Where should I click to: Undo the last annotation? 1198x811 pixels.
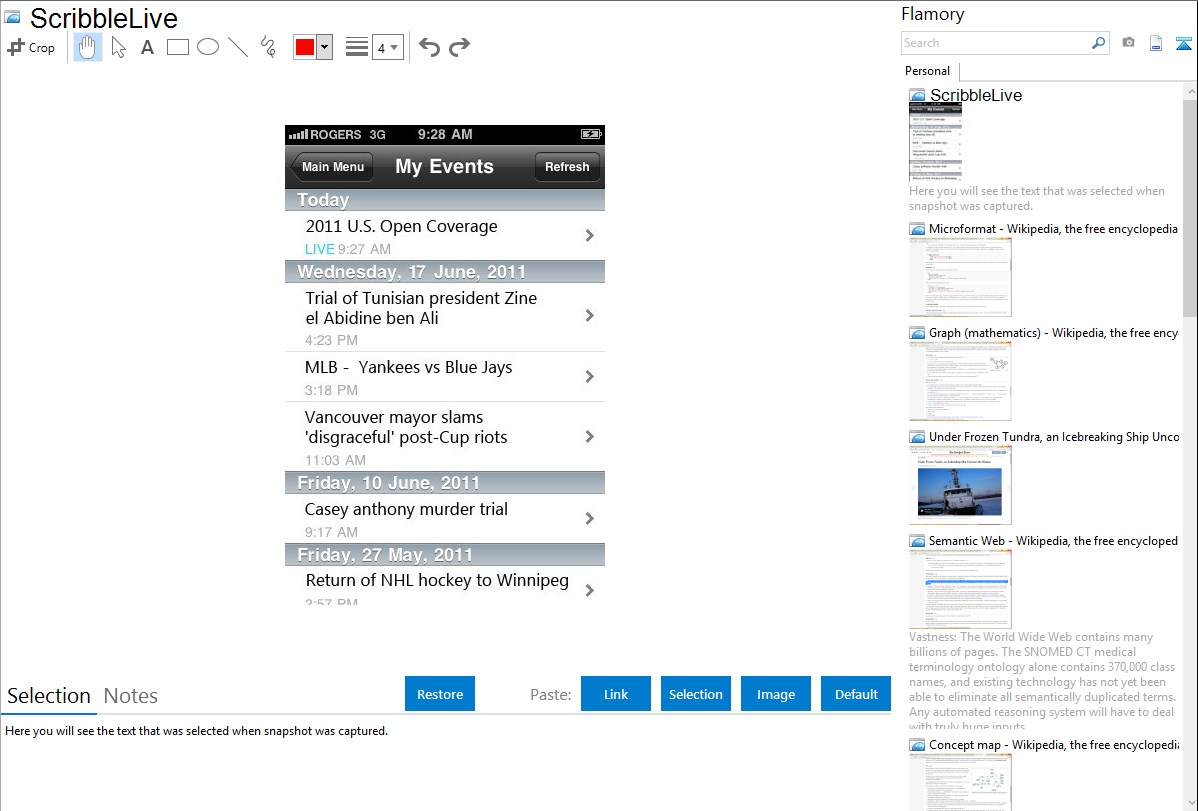pos(429,47)
